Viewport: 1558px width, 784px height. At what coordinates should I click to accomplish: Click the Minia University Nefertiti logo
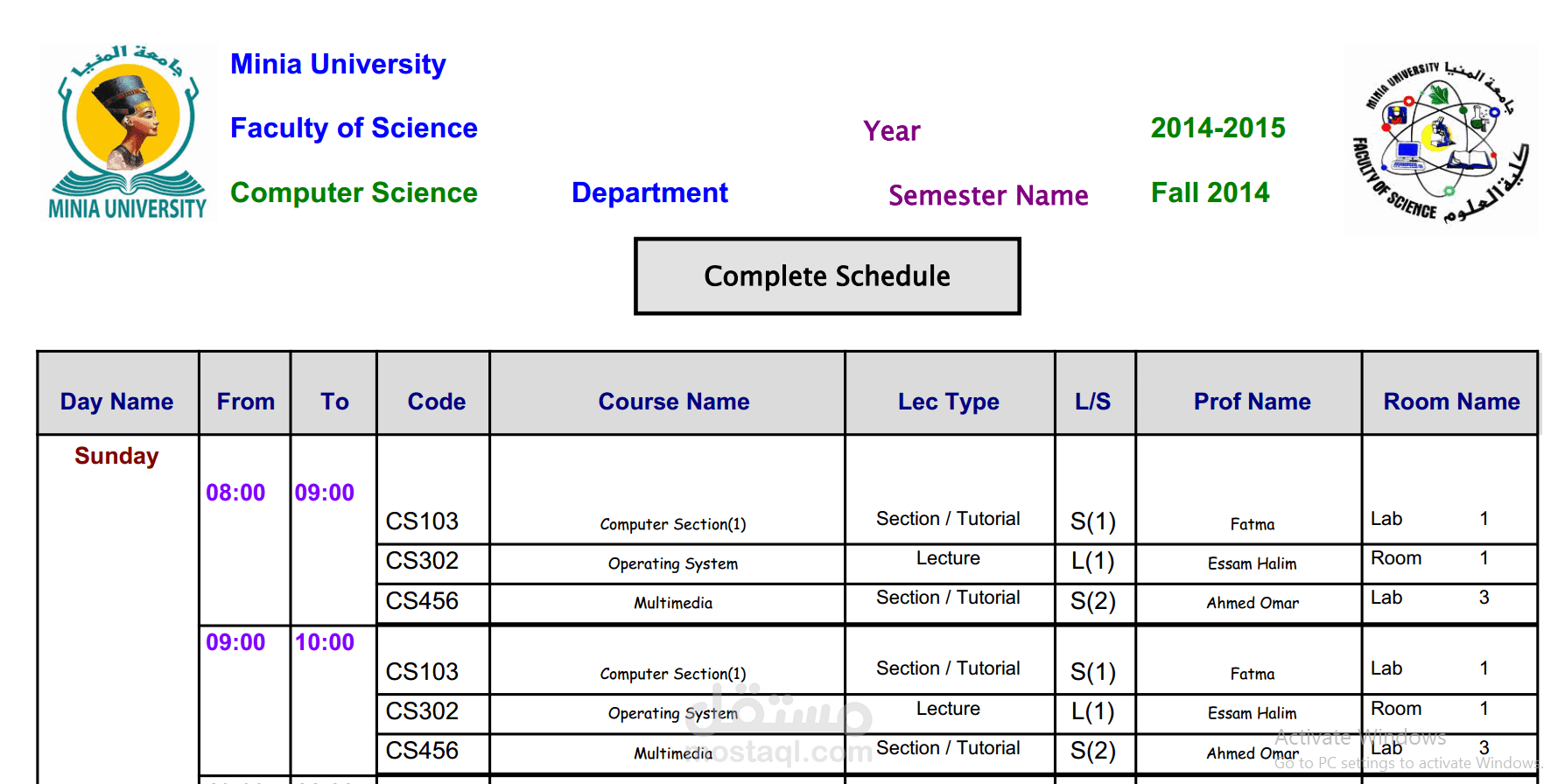[128, 132]
